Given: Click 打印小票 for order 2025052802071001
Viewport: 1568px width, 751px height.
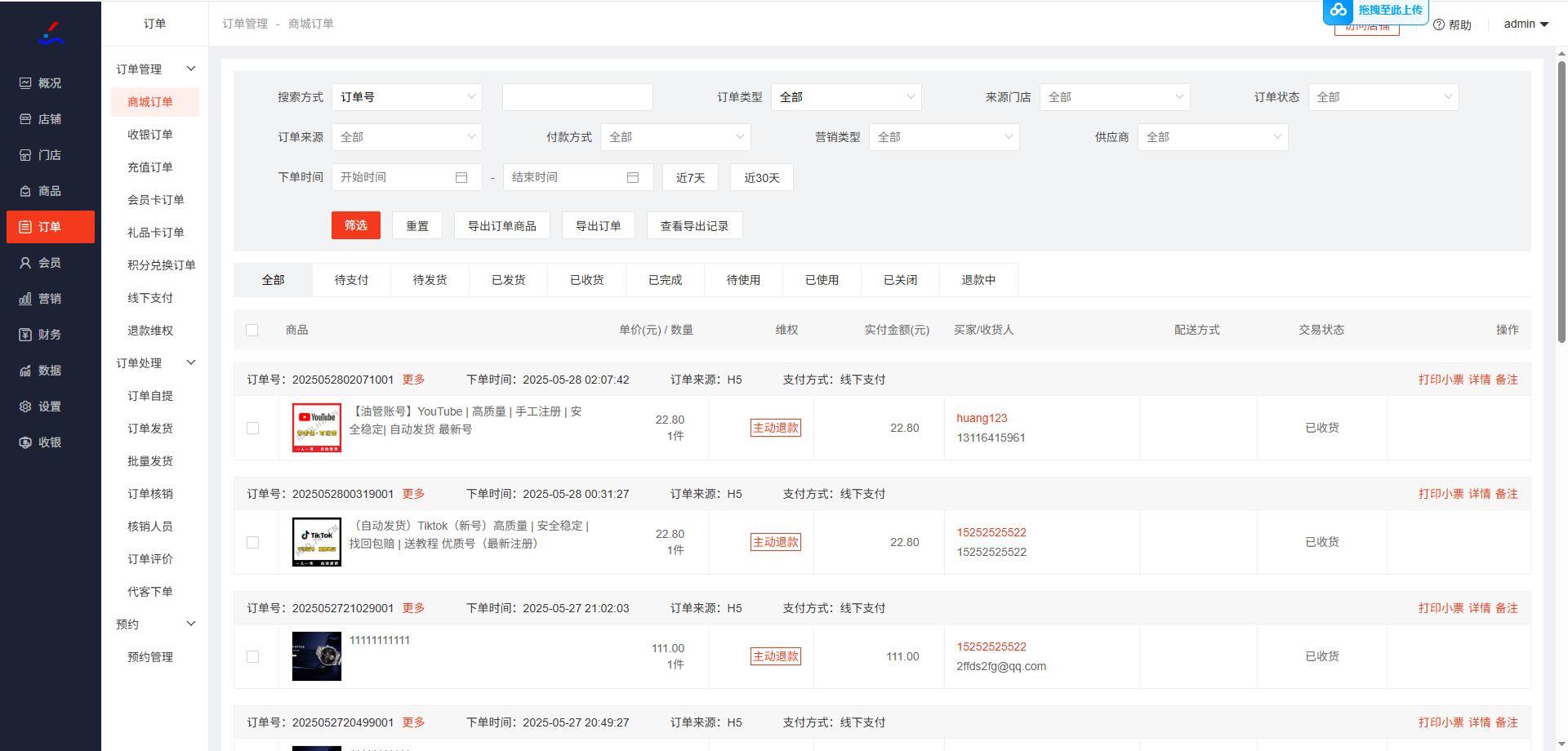Looking at the screenshot, I should point(1441,380).
